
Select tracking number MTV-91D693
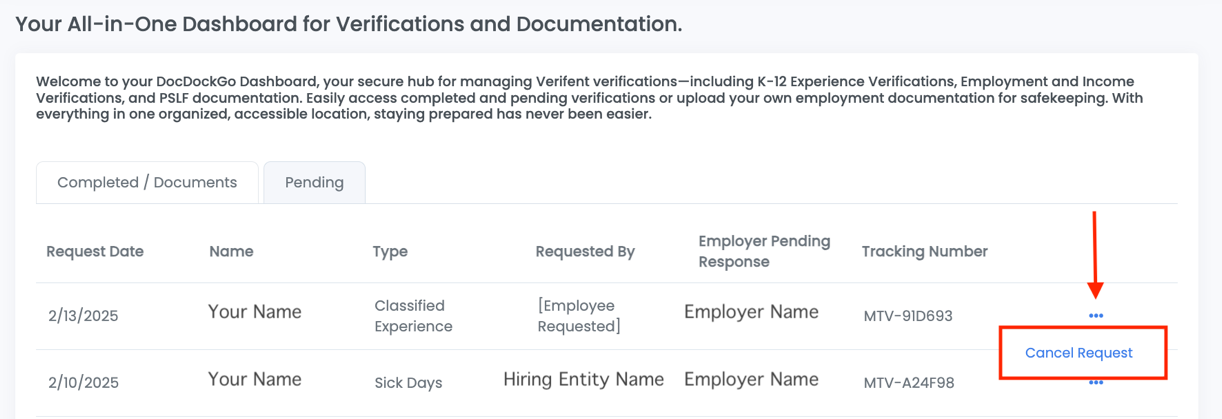(908, 316)
